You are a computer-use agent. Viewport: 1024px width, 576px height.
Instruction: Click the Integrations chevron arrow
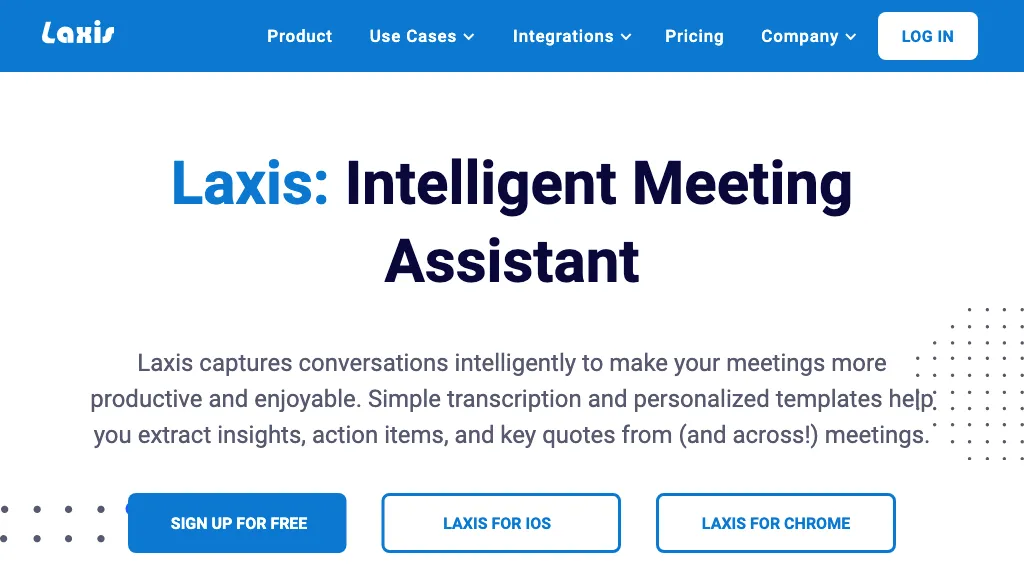[x=627, y=37]
